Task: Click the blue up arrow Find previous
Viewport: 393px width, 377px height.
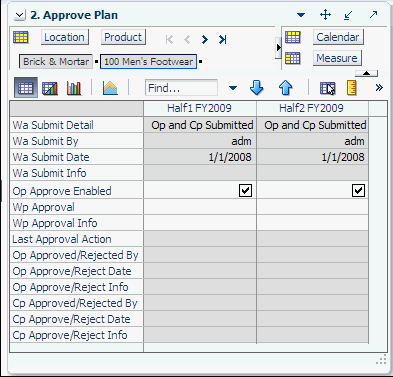Action: pos(285,88)
